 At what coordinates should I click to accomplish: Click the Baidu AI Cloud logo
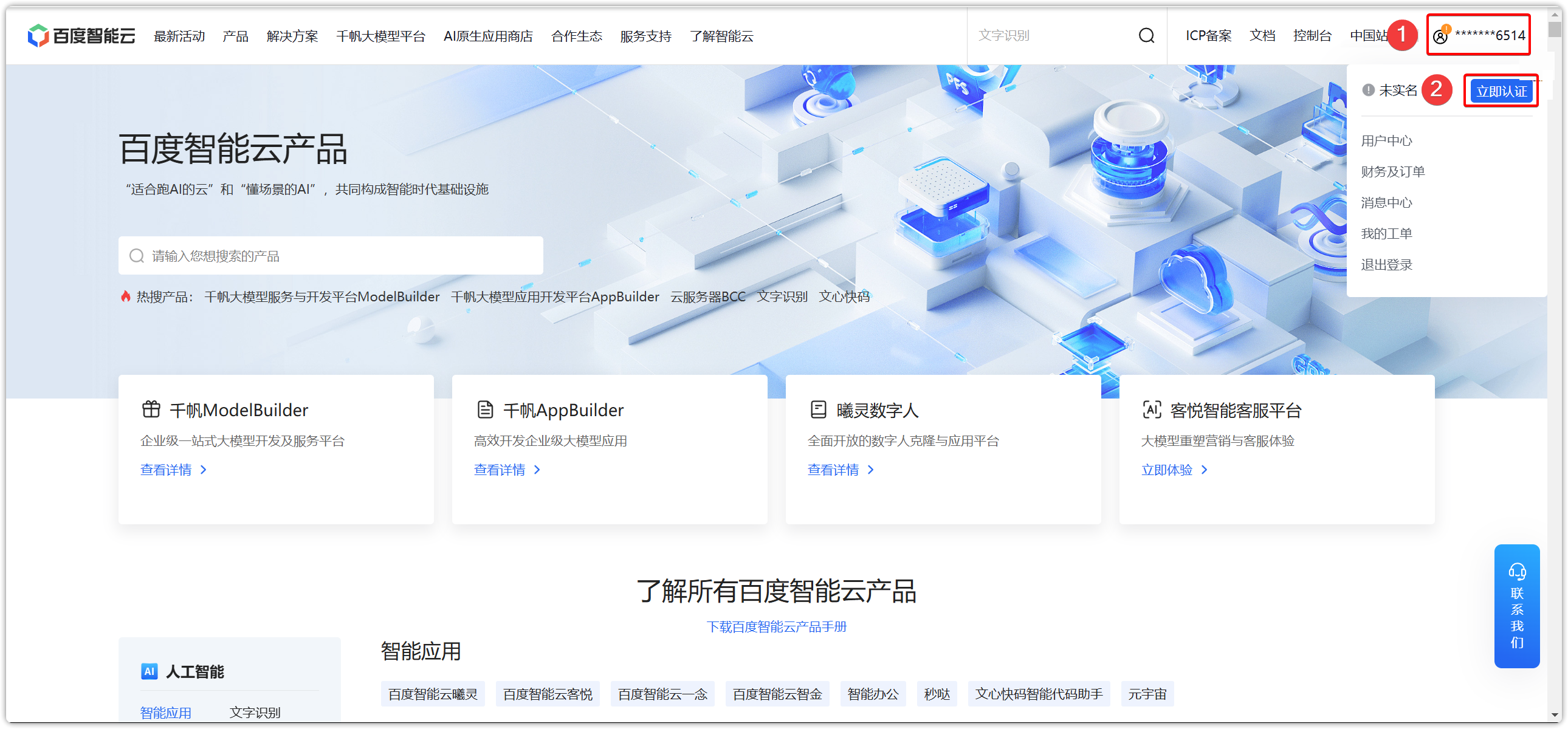click(x=81, y=36)
